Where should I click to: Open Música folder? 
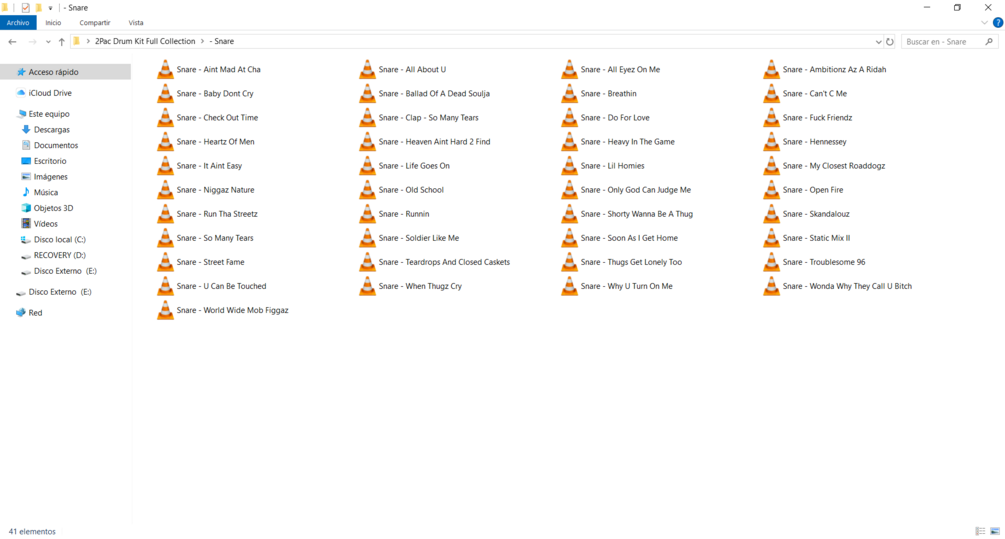pyautogui.click(x=46, y=192)
